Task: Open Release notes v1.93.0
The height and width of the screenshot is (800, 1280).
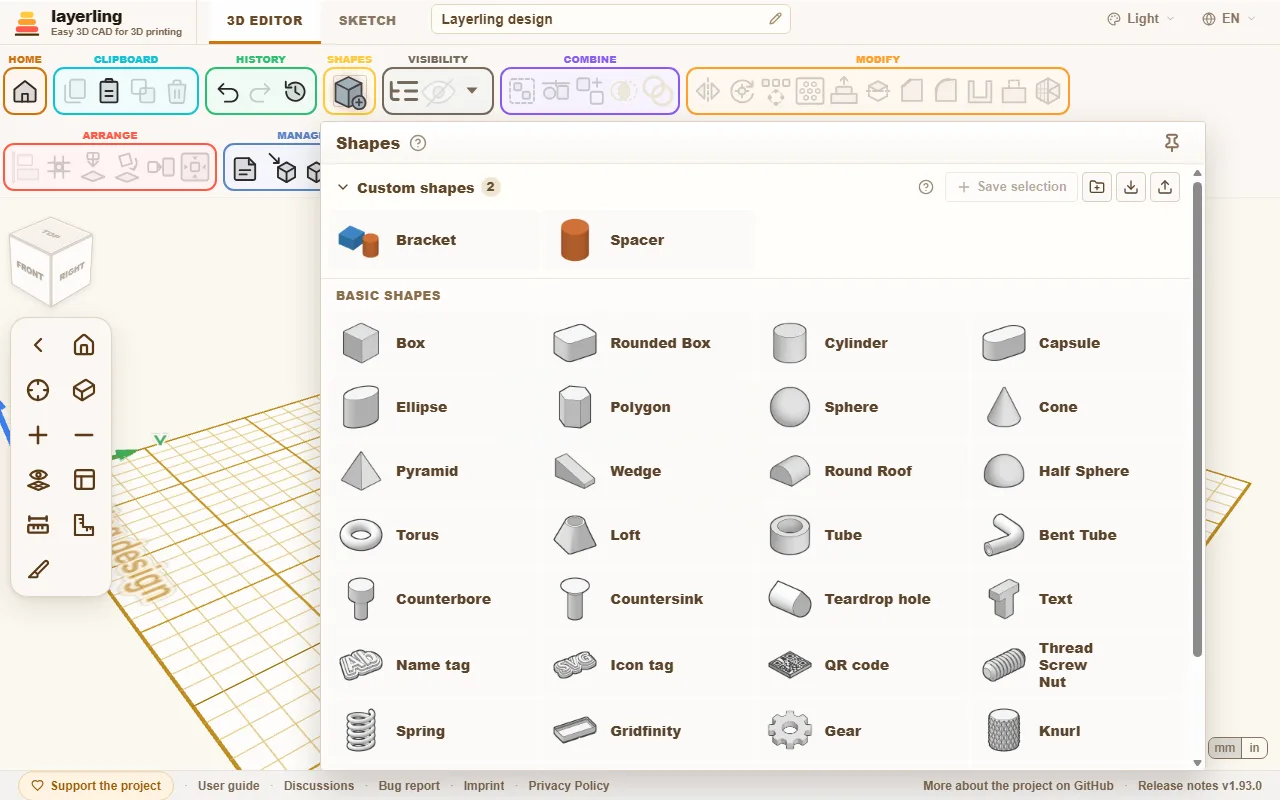Action: [1200, 786]
